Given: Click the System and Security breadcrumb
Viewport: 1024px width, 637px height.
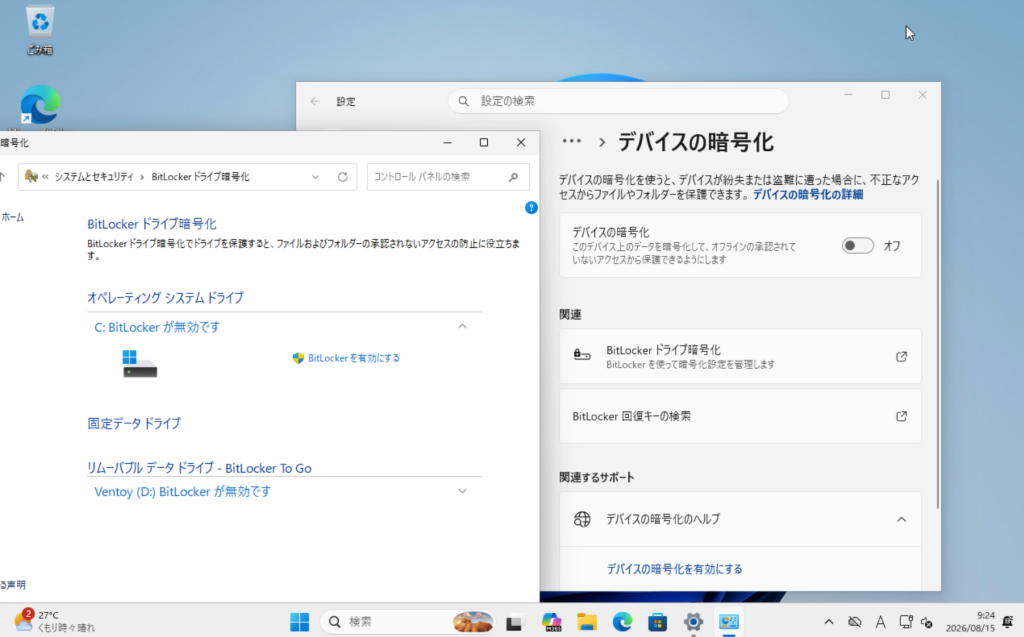Looking at the screenshot, I should click(94, 177).
